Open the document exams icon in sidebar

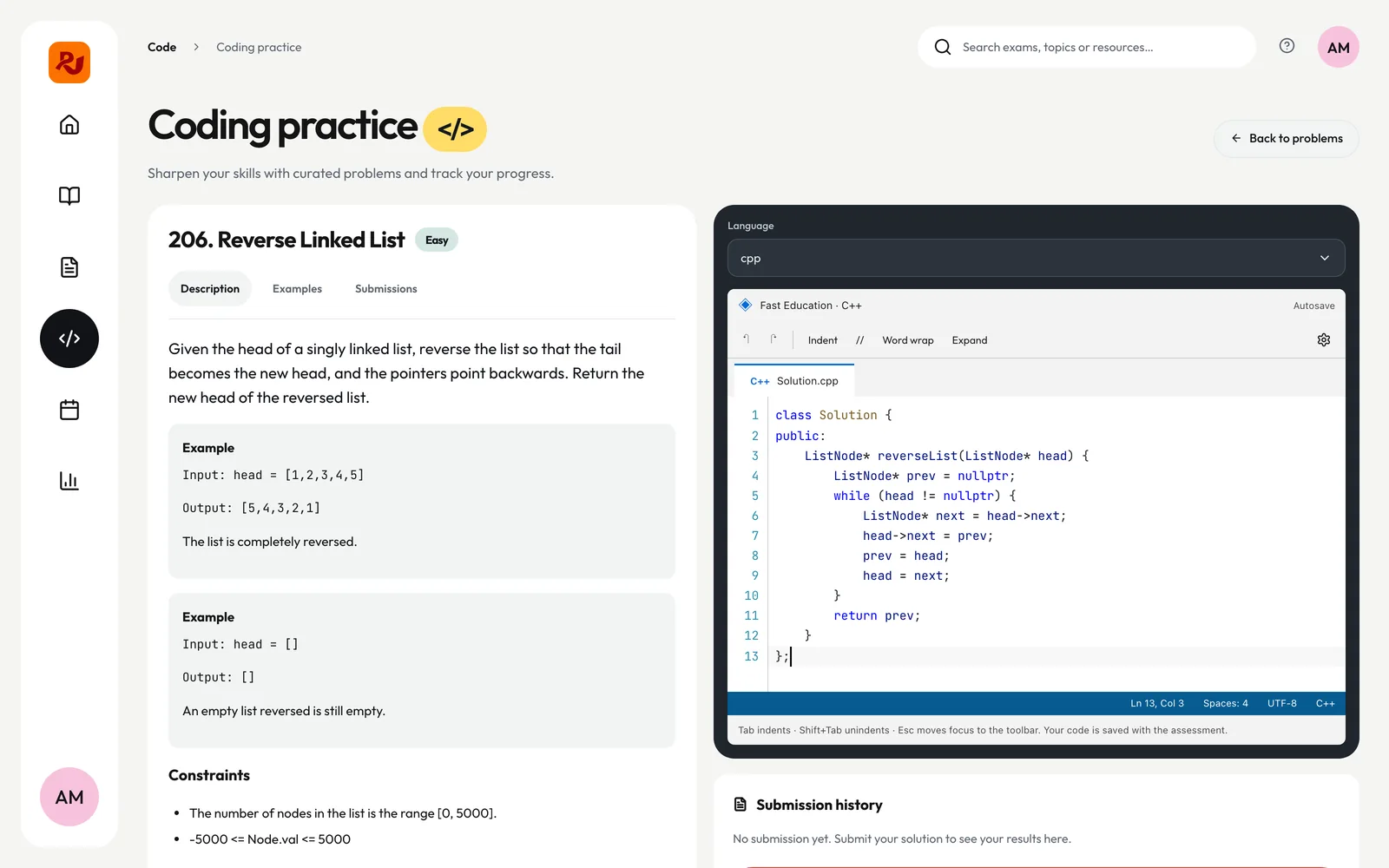pyautogui.click(x=69, y=267)
